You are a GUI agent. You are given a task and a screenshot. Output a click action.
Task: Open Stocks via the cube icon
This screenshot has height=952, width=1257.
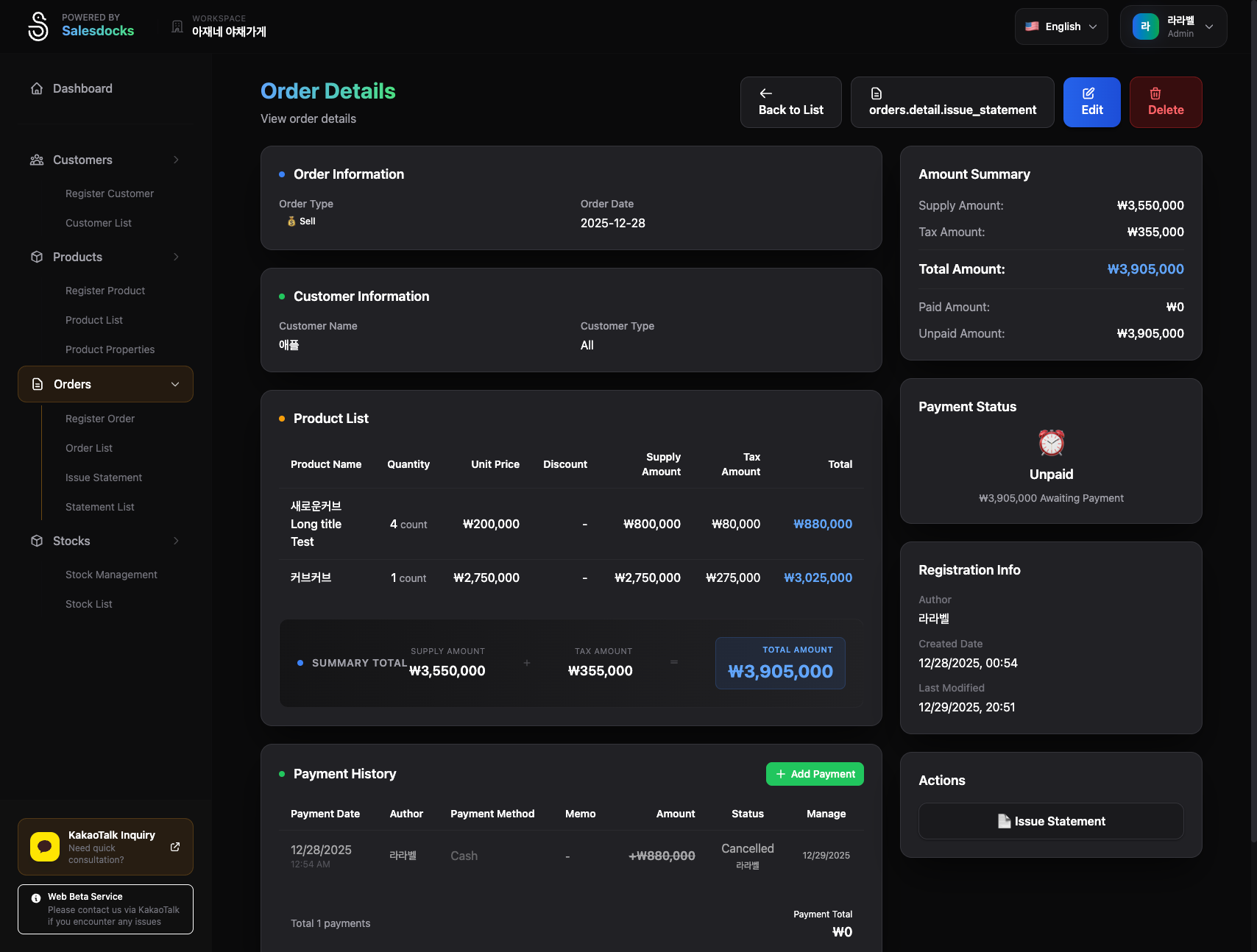tap(37, 541)
